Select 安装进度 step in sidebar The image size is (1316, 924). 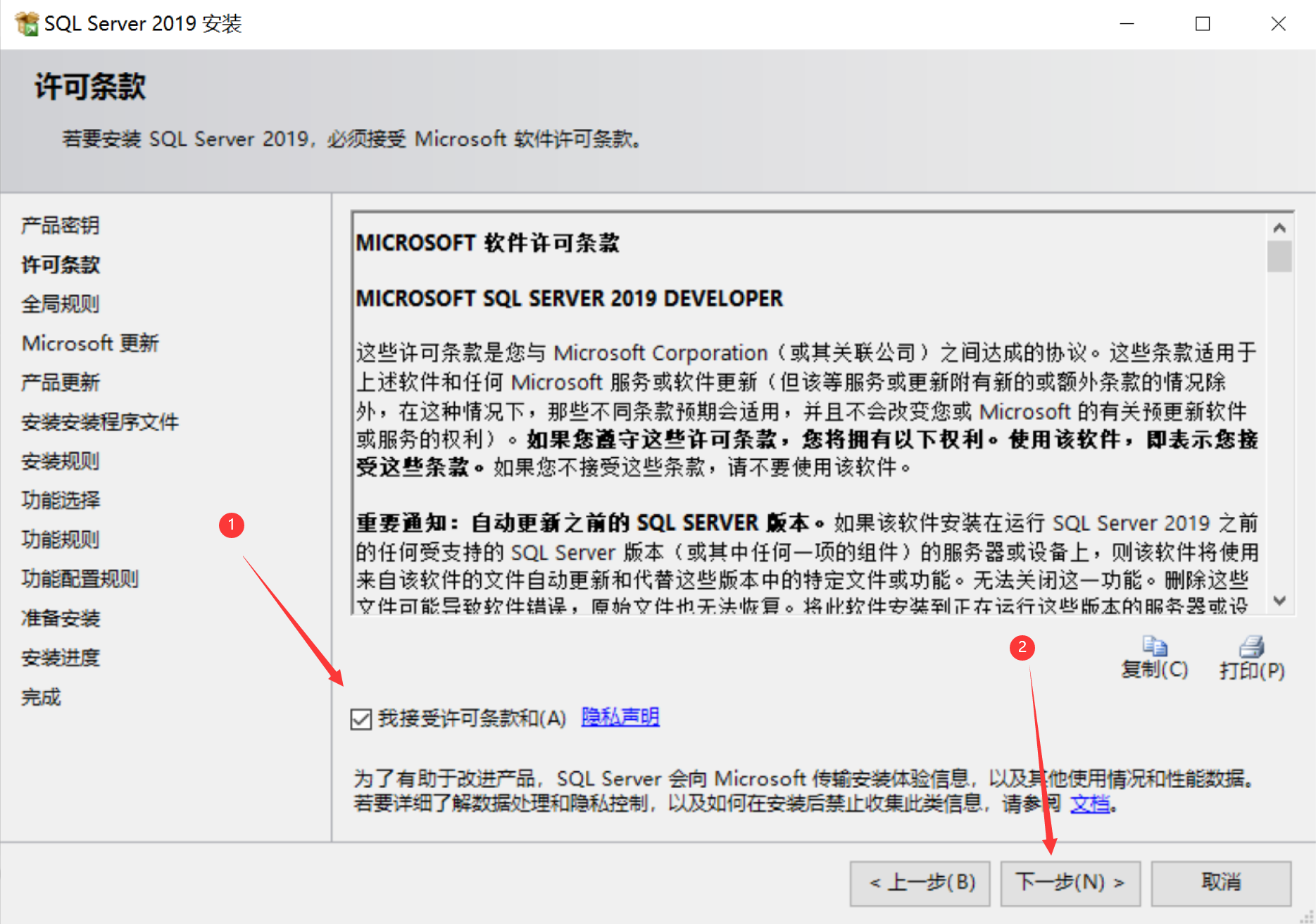tap(61, 658)
